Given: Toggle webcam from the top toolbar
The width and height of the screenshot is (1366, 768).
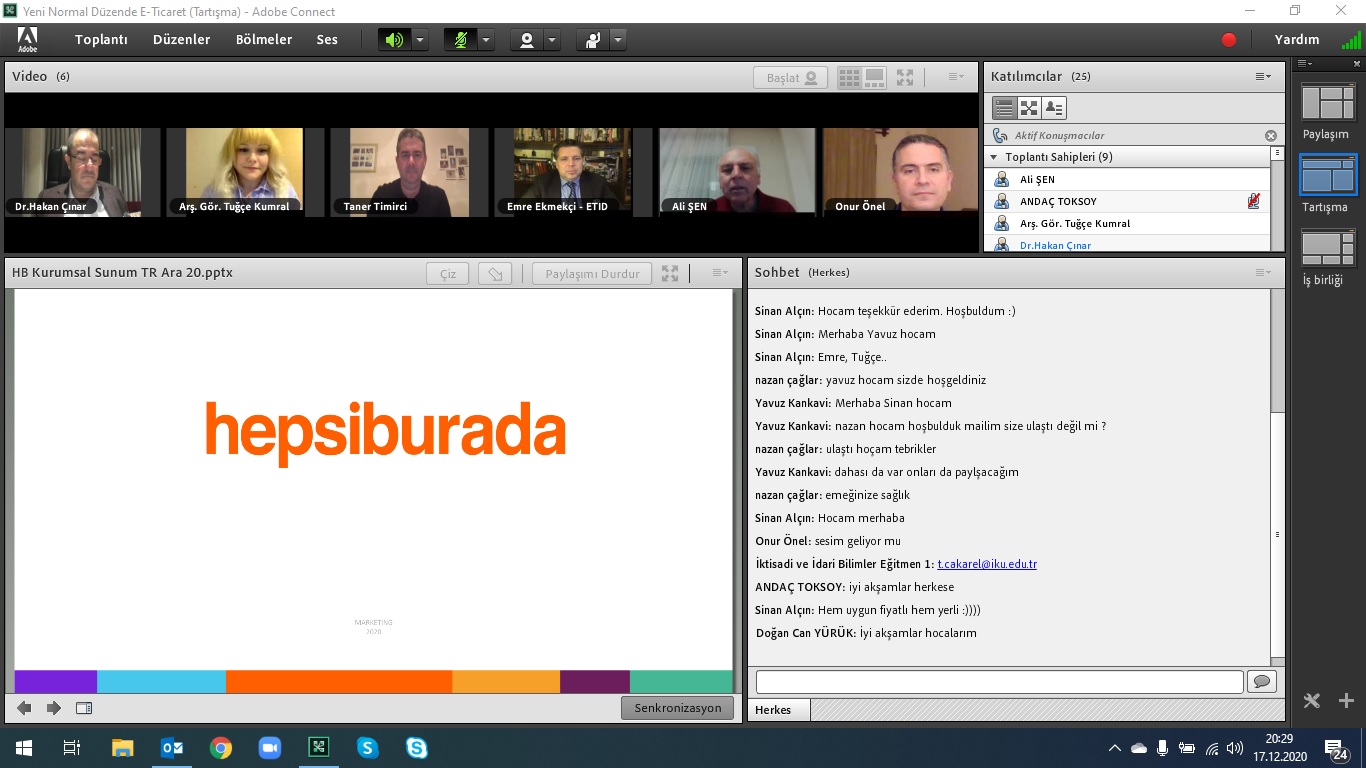Looking at the screenshot, I should 527,40.
